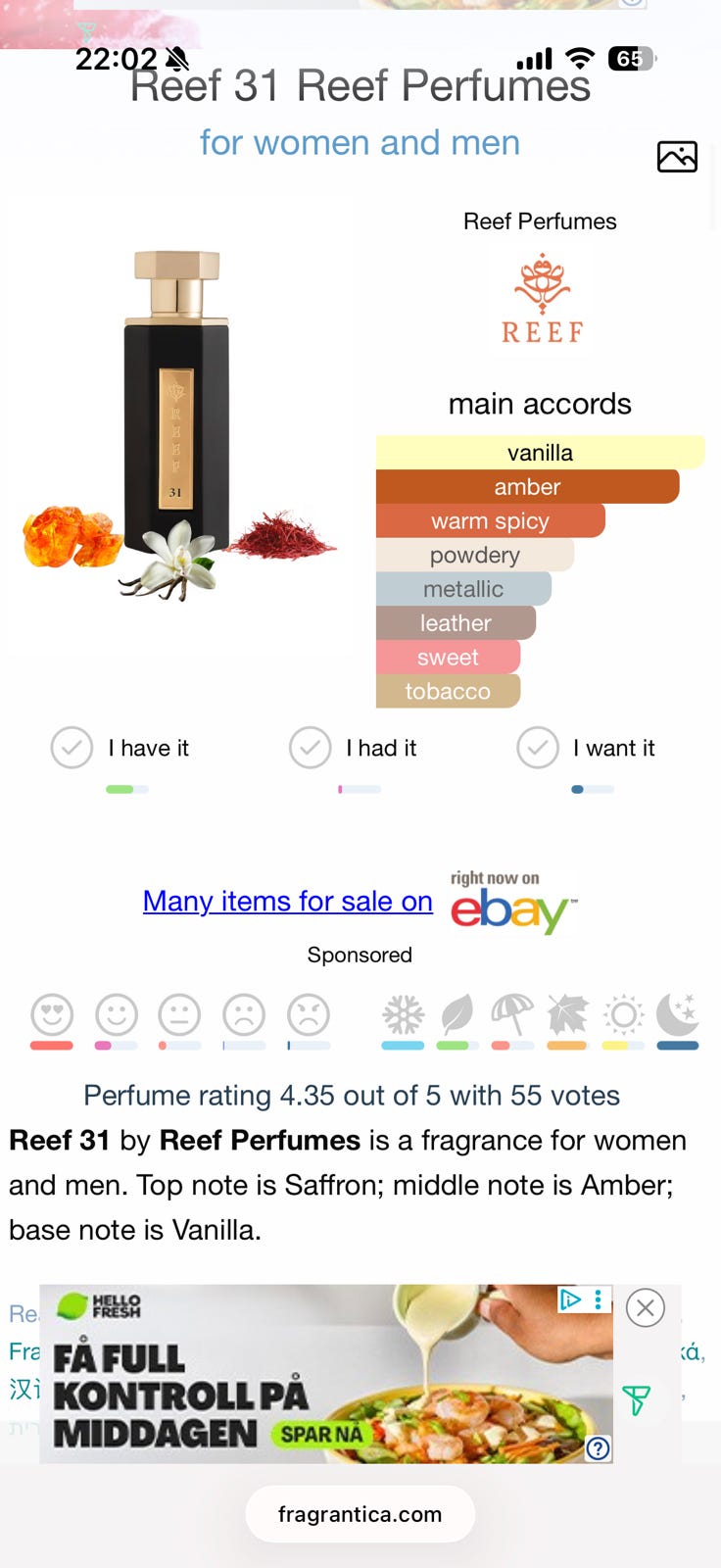Vote winter with the snowflake icon

[x=403, y=1015]
